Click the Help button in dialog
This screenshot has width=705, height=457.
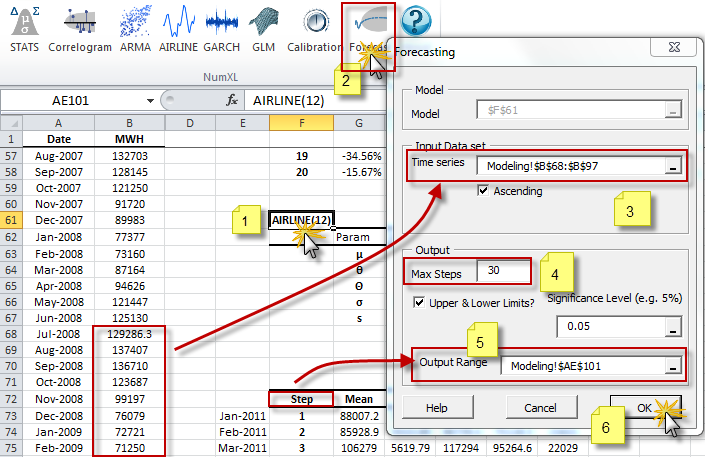[x=436, y=408]
